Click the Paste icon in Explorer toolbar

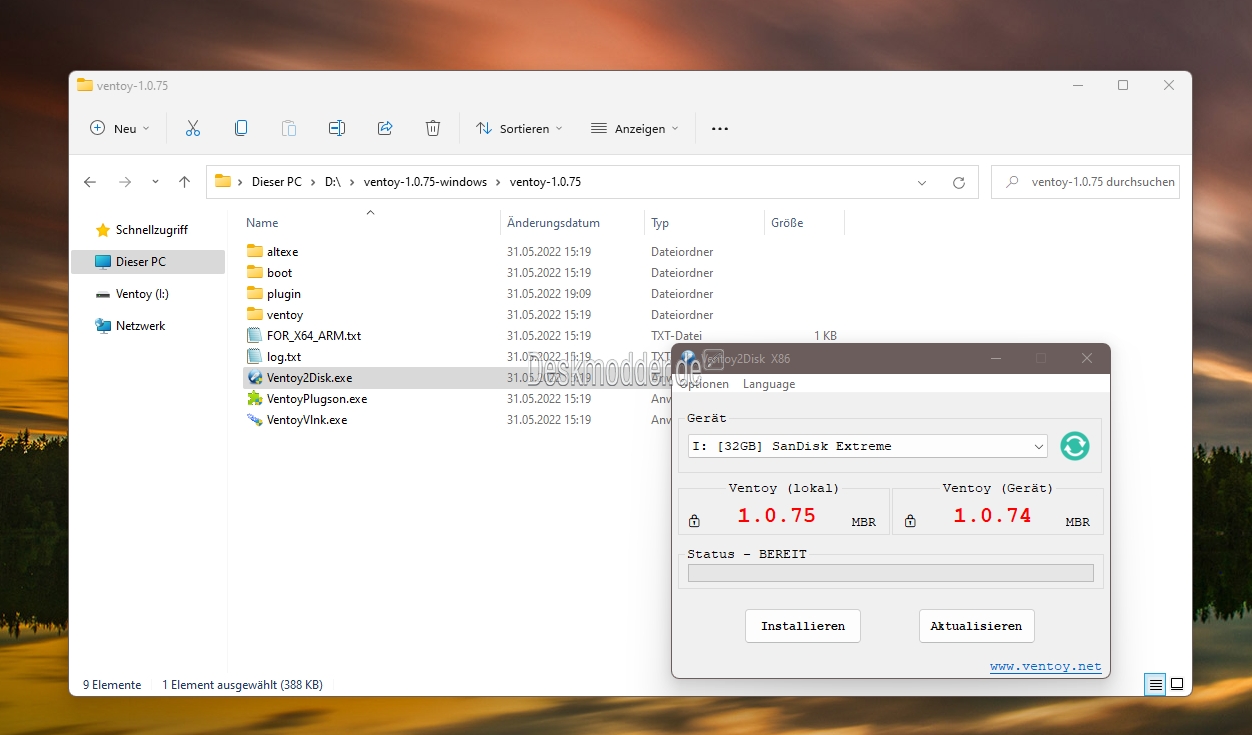[289, 128]
